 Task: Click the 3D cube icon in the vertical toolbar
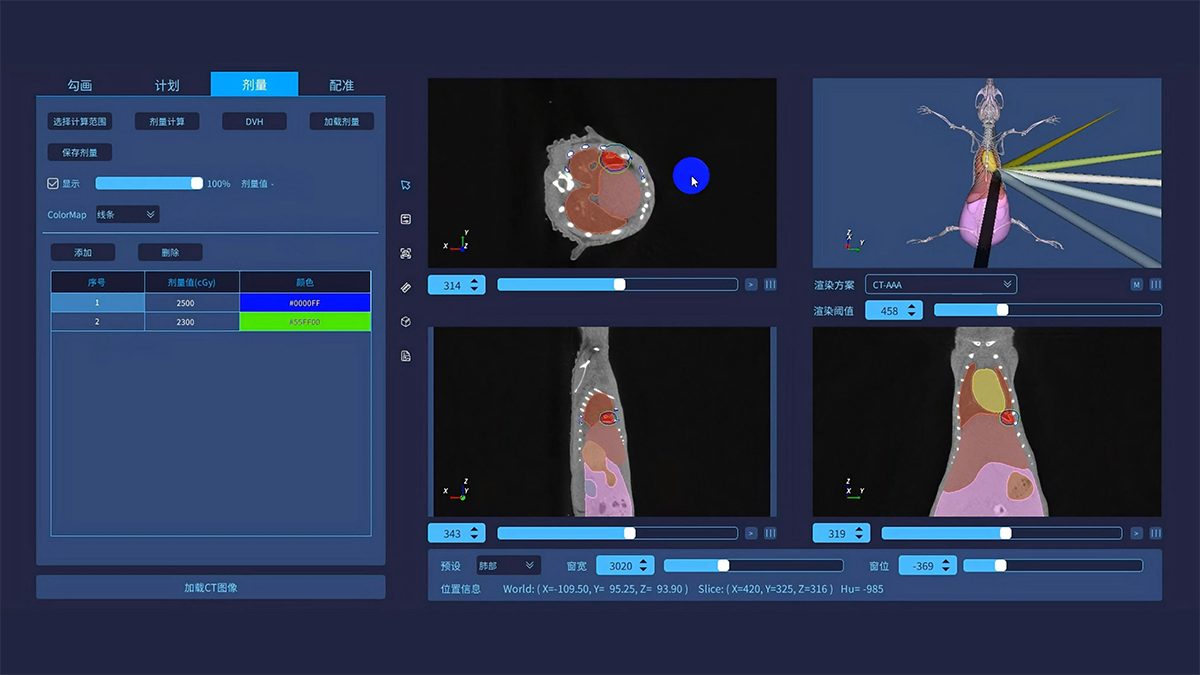pyautogui.click(x=405, y=321)
